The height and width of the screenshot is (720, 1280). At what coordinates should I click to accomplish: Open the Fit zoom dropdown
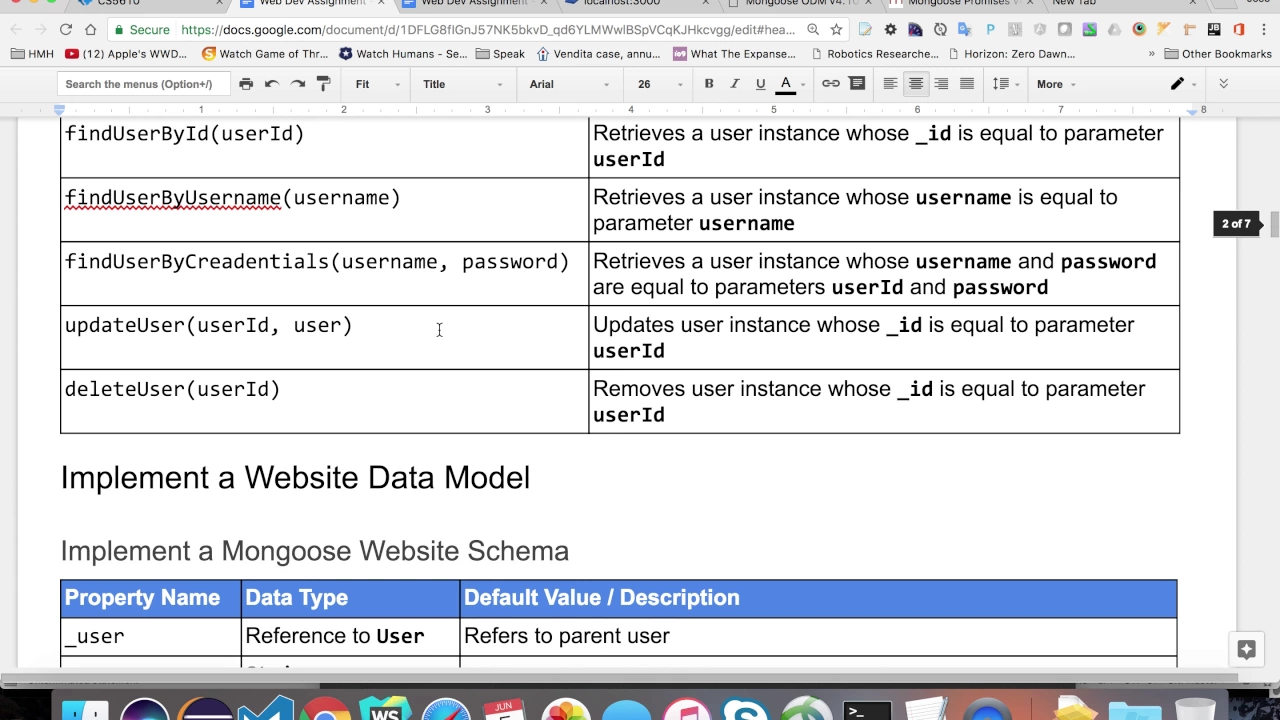[377, 84]
